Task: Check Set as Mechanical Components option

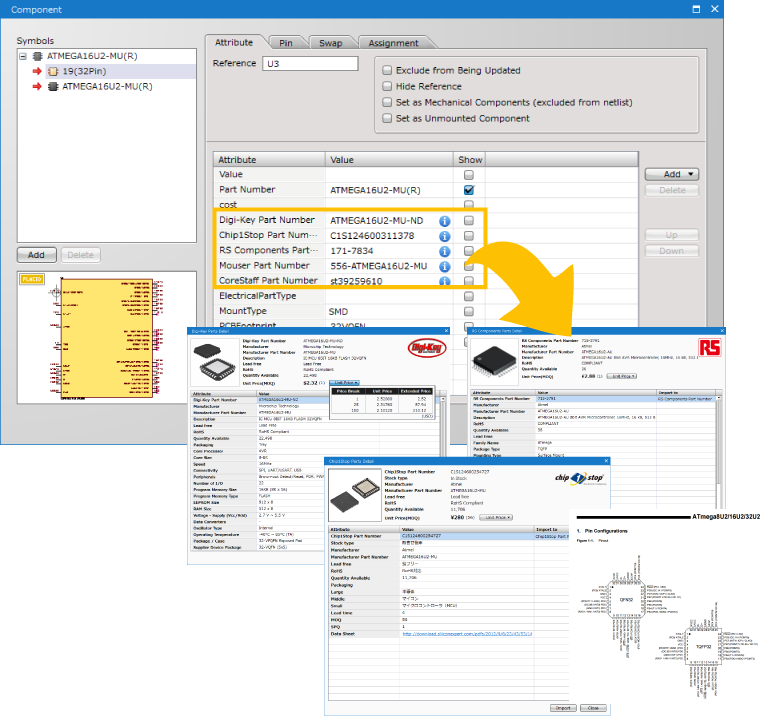Action: (x=387, y=102)
